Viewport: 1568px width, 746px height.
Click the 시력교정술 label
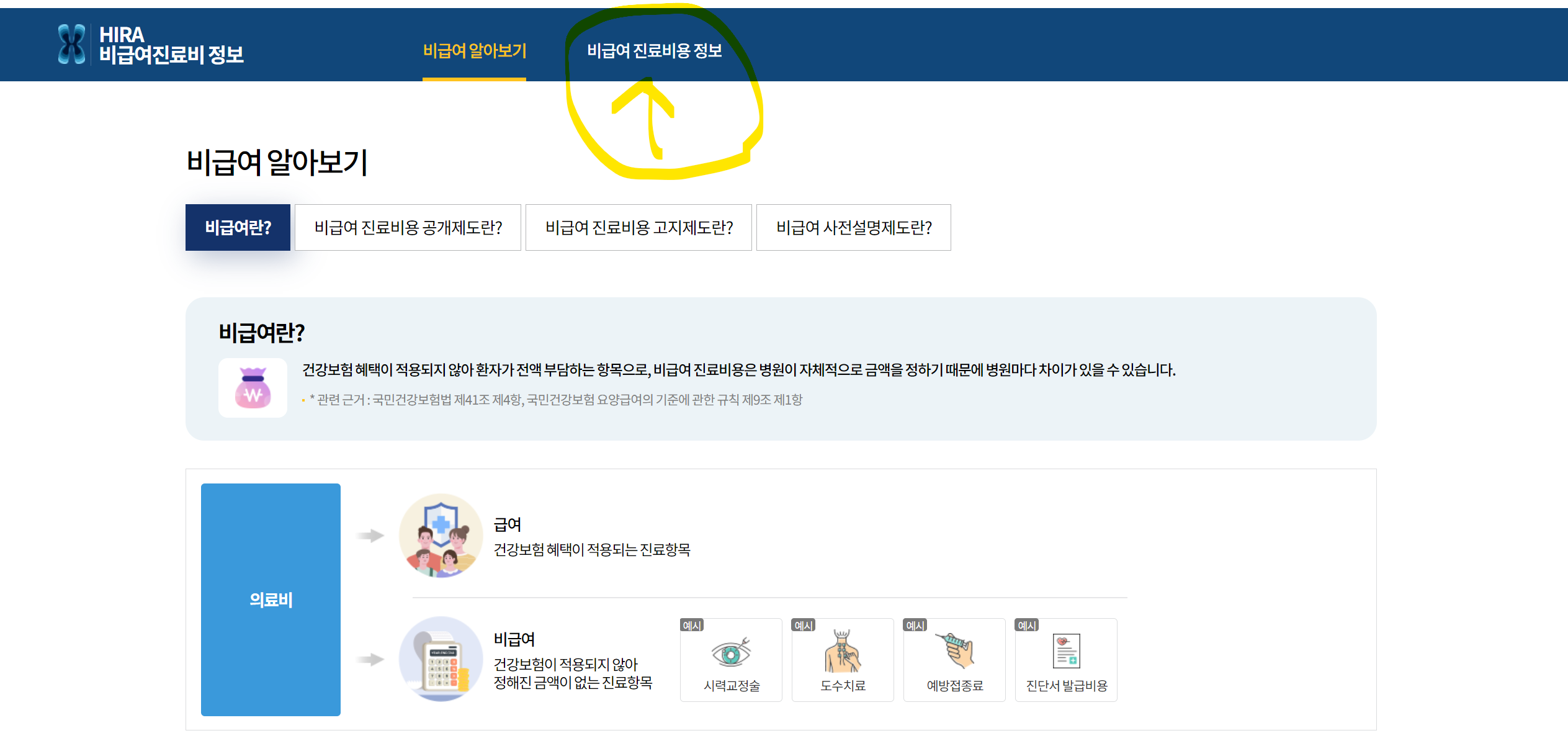[732, 685]
